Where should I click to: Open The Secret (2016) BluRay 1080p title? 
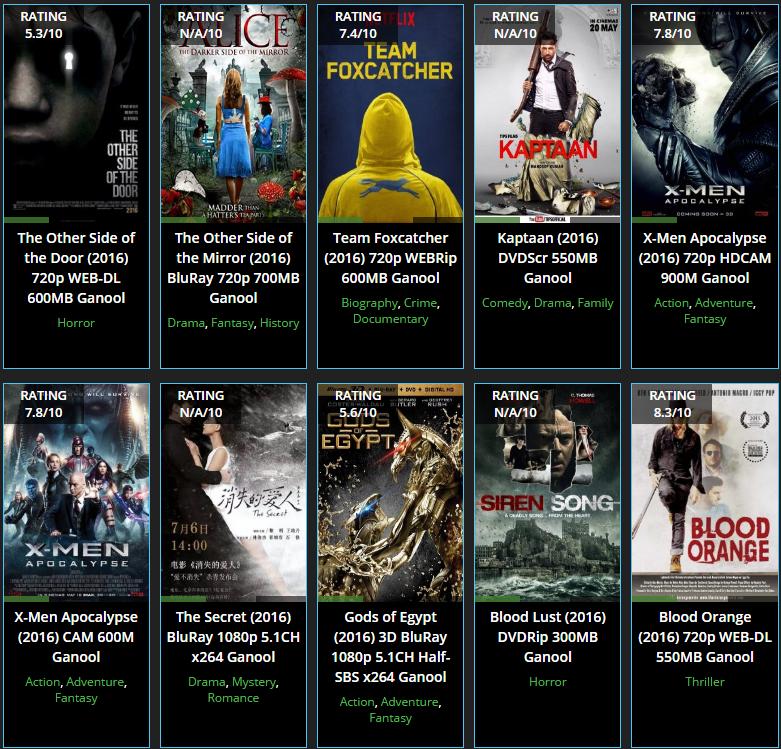[233, 637]
